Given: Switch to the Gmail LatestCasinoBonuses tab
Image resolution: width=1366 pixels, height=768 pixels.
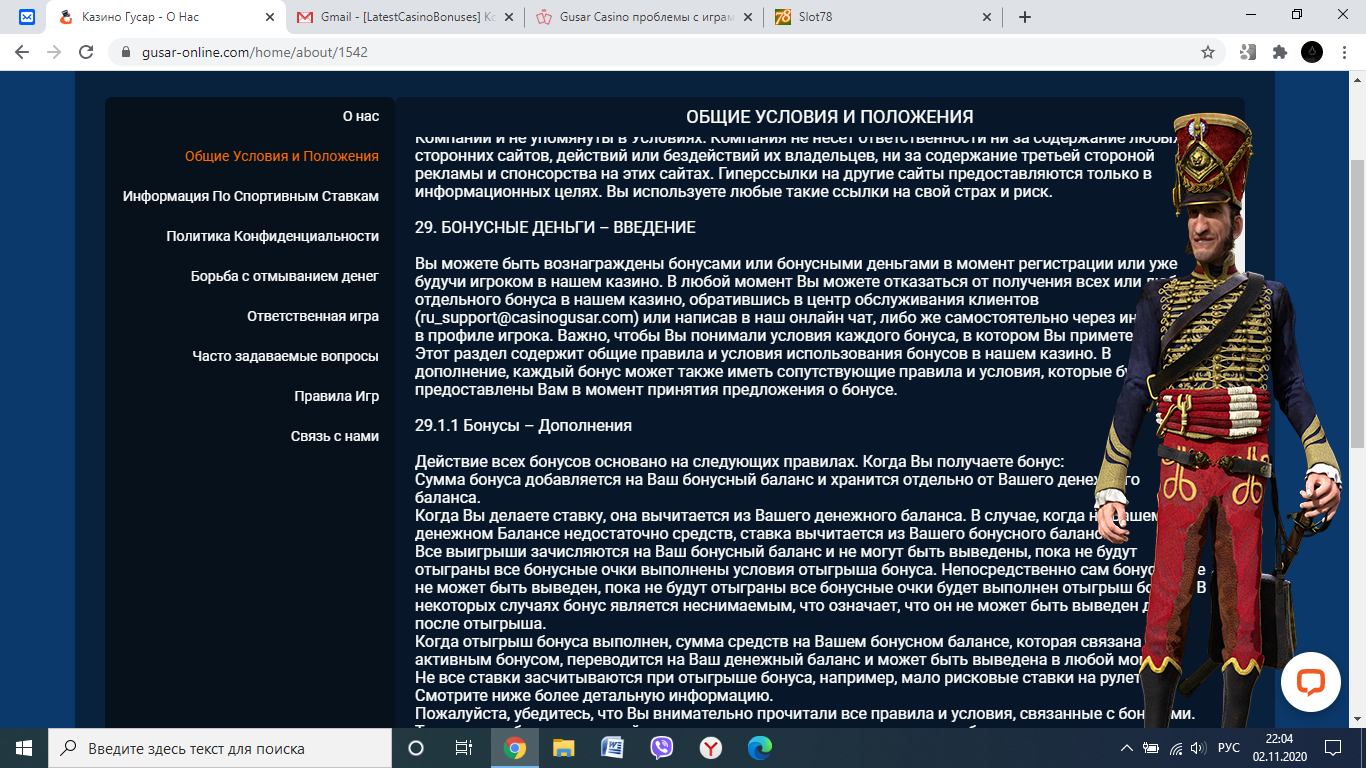Looking at the screenshot, I should (x=407, y=17).
